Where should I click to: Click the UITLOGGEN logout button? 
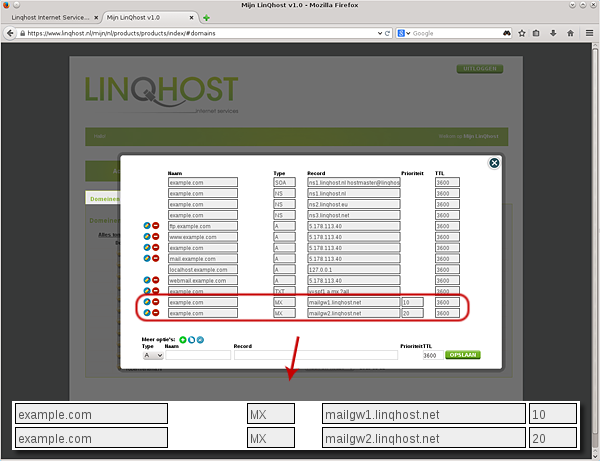(x=480, y=69)
